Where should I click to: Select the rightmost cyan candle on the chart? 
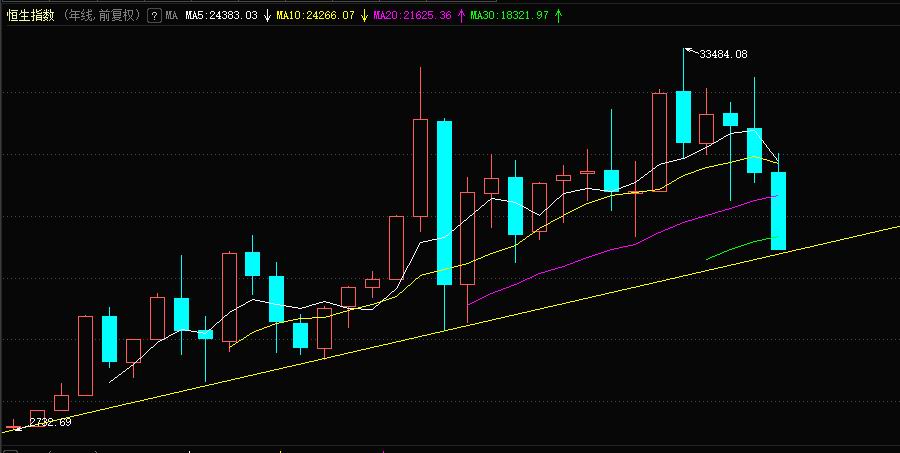[778, 211]
